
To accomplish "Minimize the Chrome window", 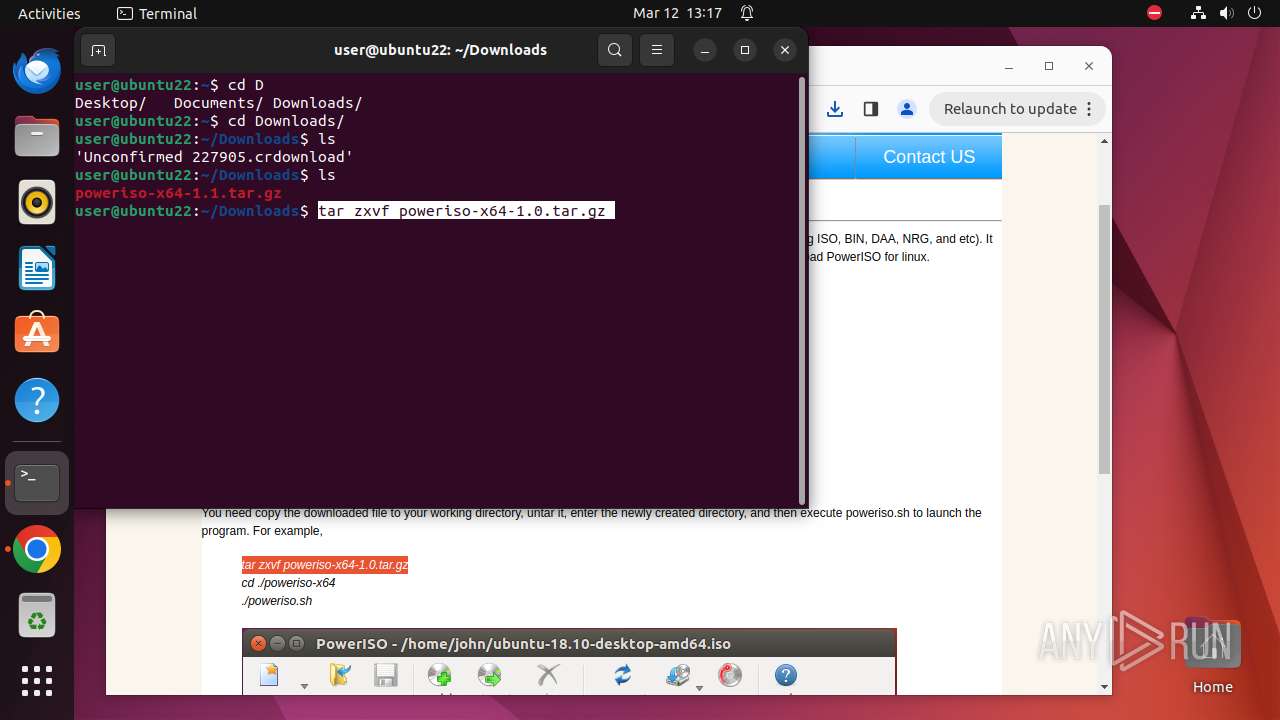I will [1008, 66].
